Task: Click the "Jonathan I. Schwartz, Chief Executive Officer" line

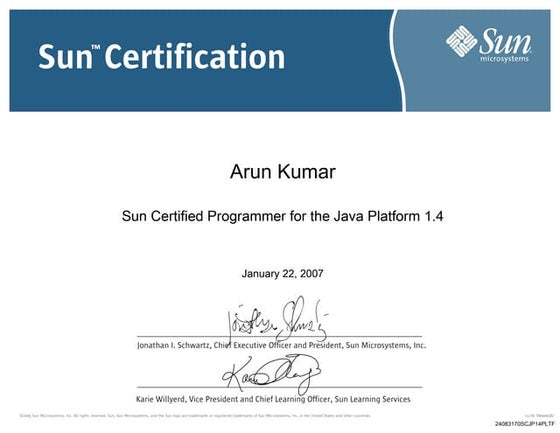Action: (x=281, y=345)
